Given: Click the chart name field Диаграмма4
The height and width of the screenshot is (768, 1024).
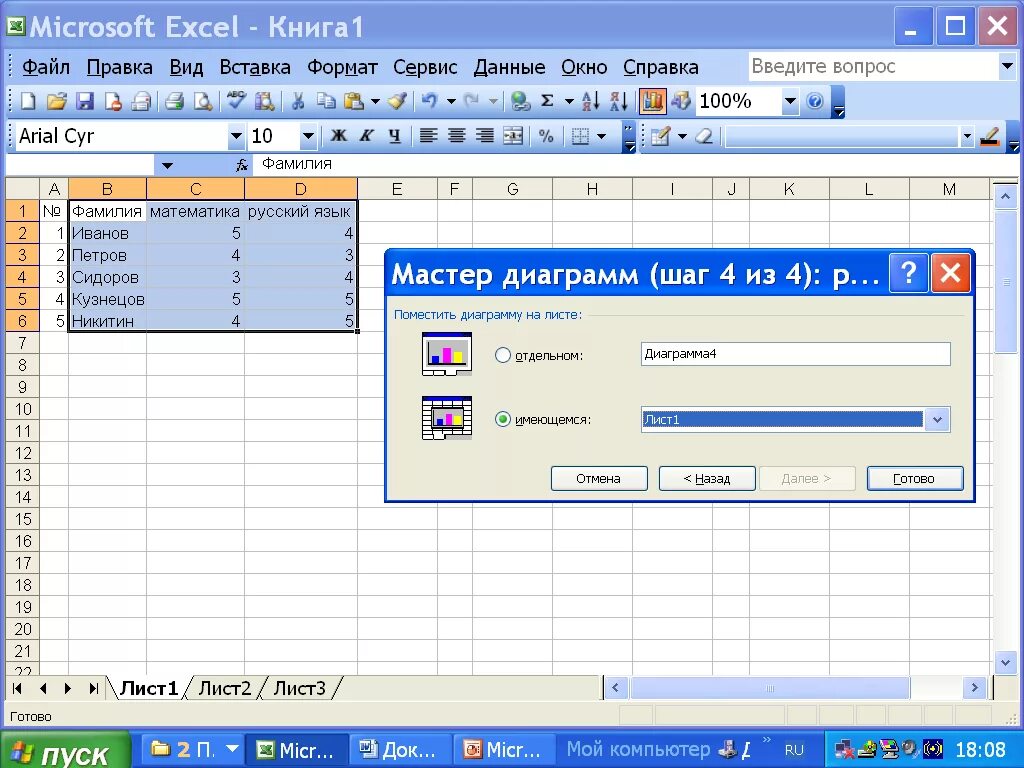Looking at the screenshot, I should click(x=795, y=354).
